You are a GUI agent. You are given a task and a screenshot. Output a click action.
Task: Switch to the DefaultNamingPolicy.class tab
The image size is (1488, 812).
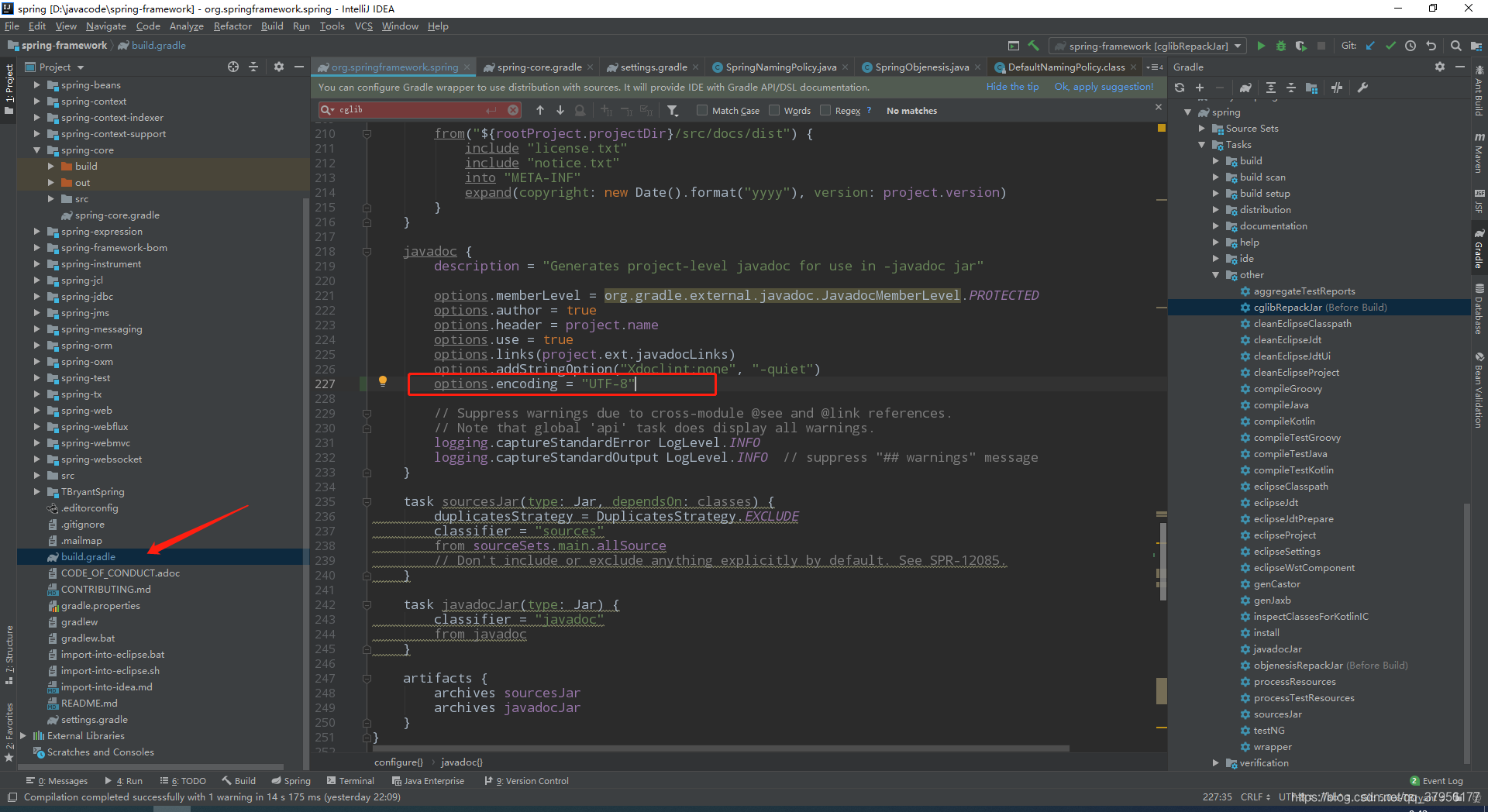(1066, 67)
